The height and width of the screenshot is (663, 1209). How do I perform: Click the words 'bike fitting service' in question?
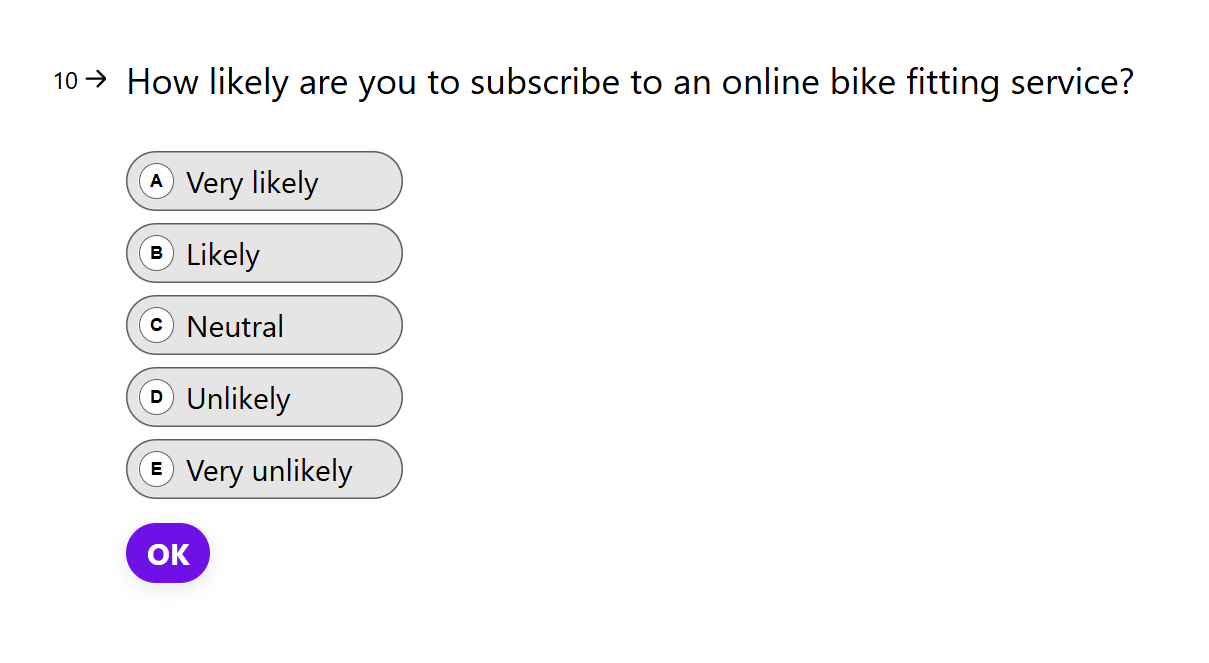(980, 82)
